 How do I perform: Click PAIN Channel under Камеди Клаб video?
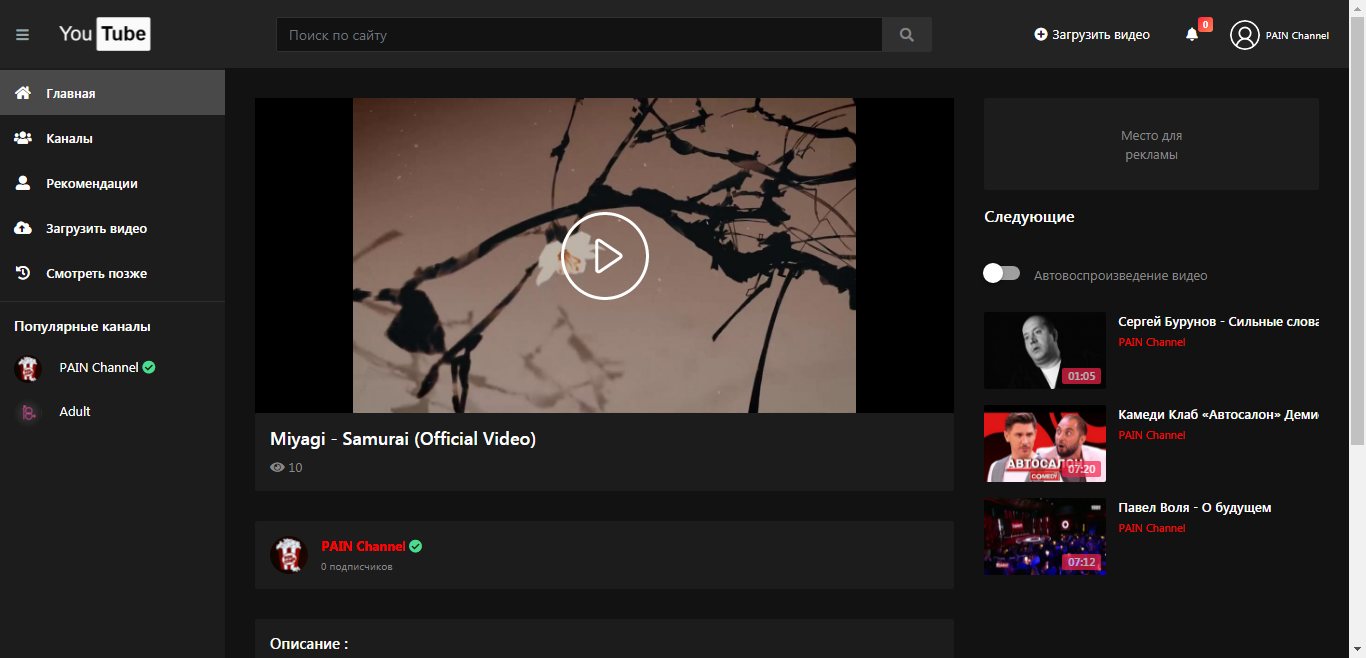pyautogui.click(x=1152, y=435)
